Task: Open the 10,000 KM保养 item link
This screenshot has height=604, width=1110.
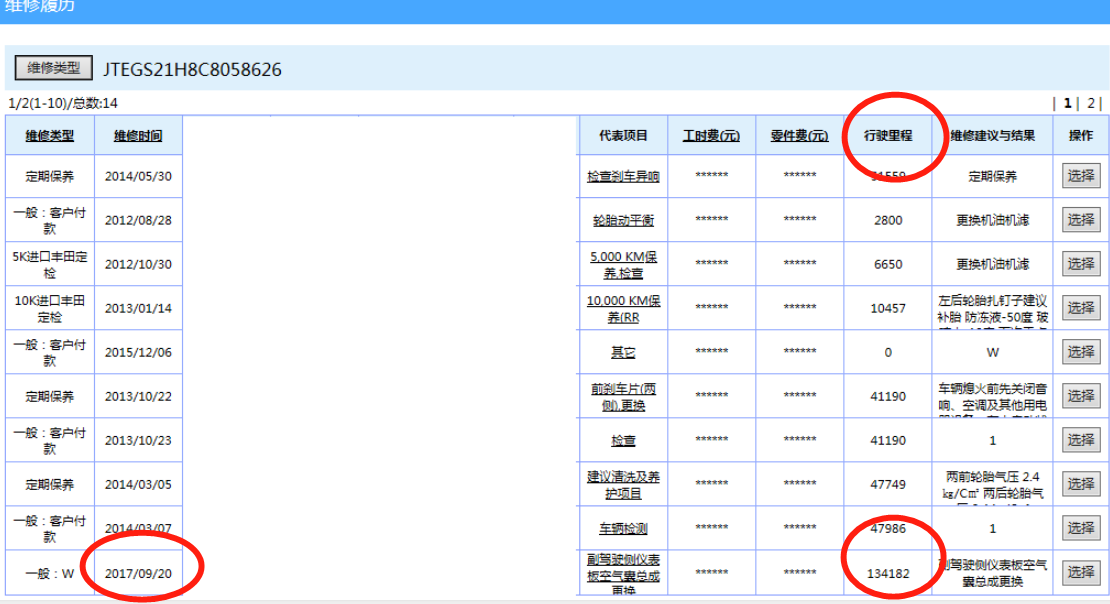Action: (623, 308)
